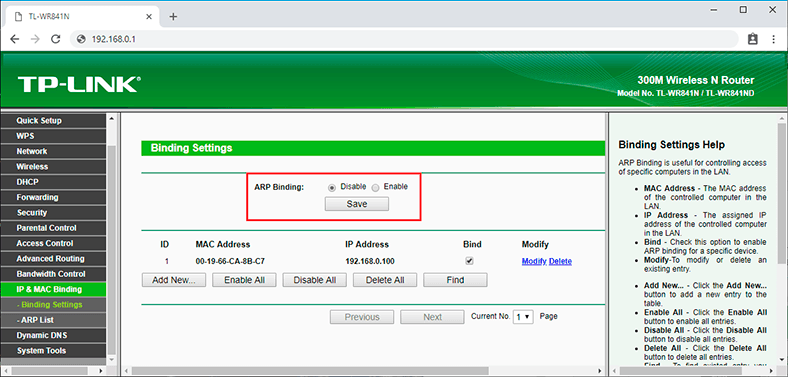Click the address bar showing 192.168.0.1

point(405,39)
